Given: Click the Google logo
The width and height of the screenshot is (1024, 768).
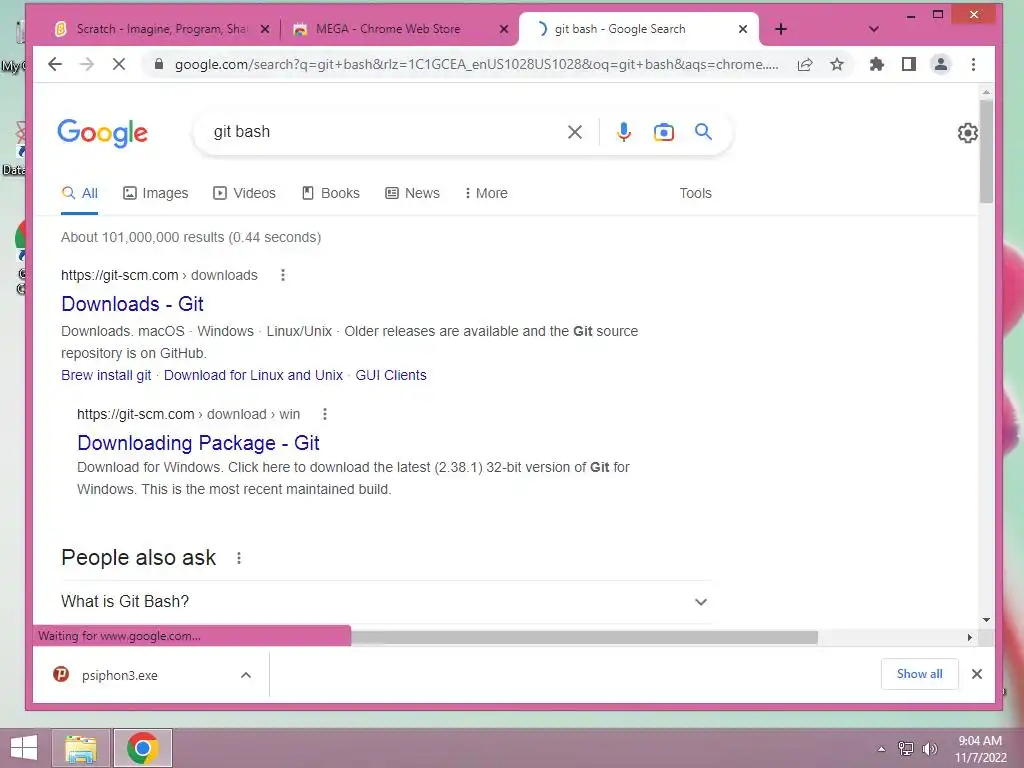Looking at the screenshot, I should click(x=103, y=133).
